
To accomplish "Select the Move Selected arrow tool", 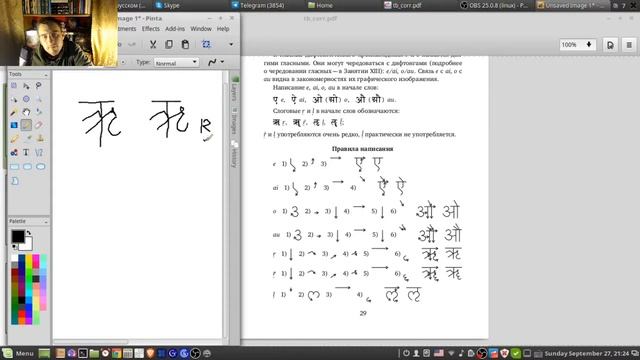I will click(26, 86).
